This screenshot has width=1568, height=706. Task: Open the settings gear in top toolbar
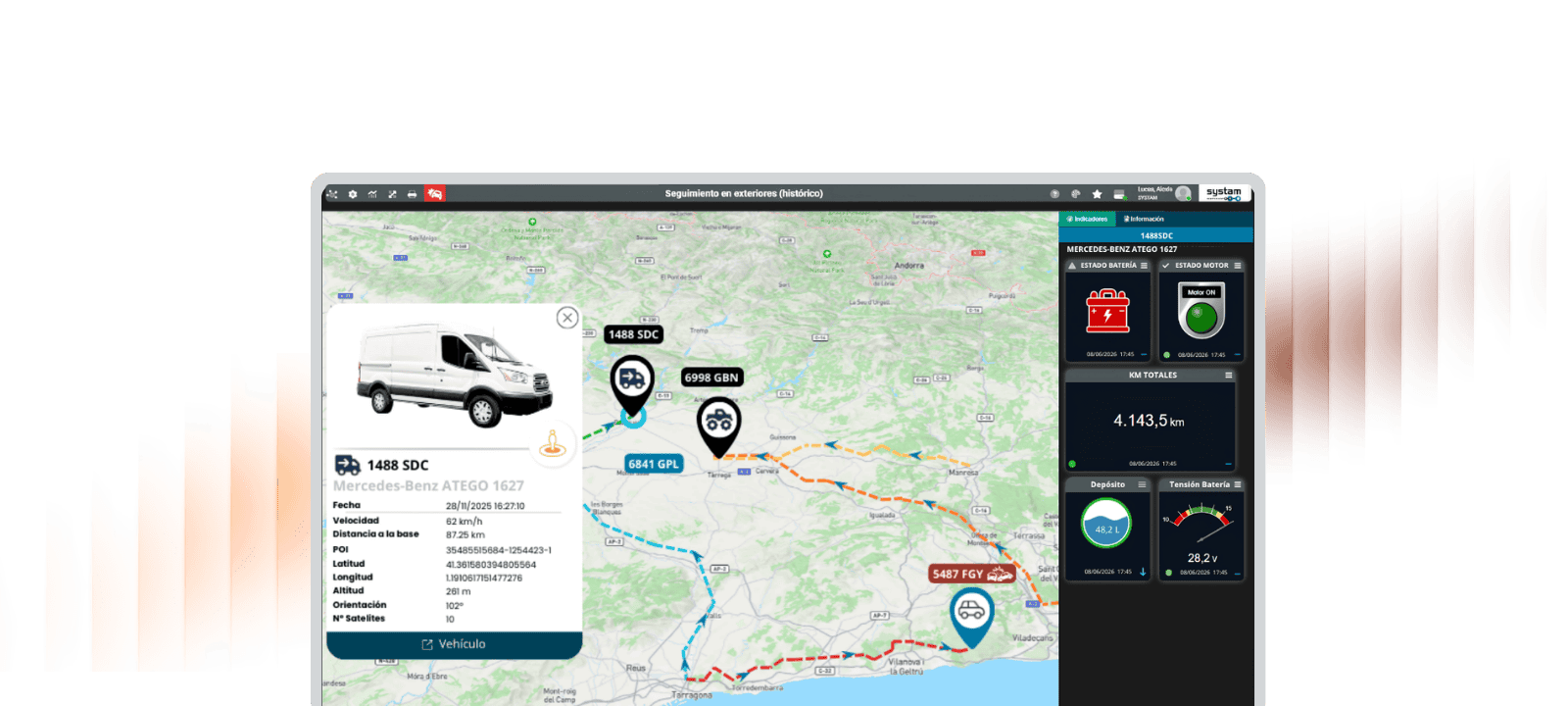coord(353,194)
